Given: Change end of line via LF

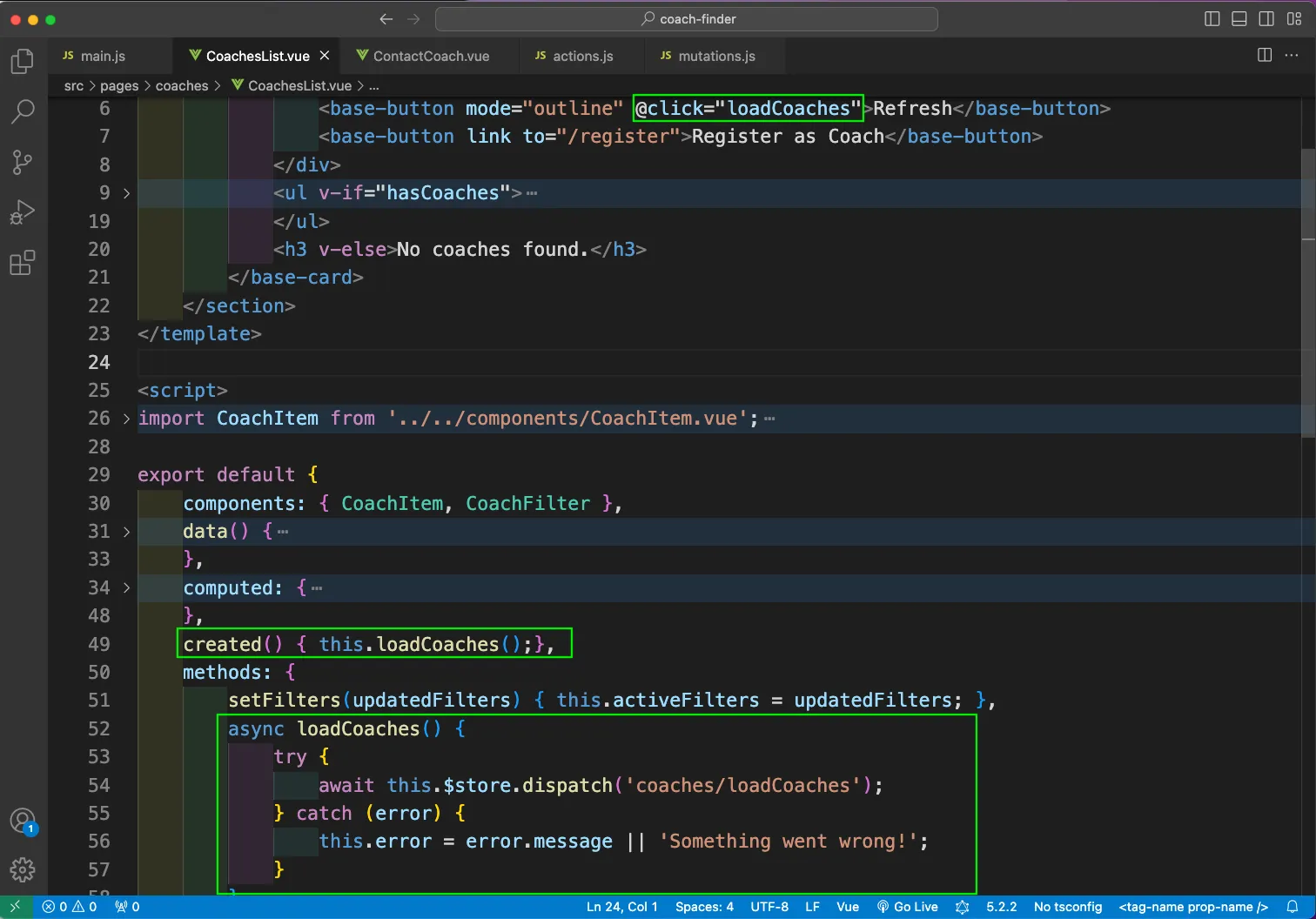Looking at the screenshot, I should coord(812,907).
